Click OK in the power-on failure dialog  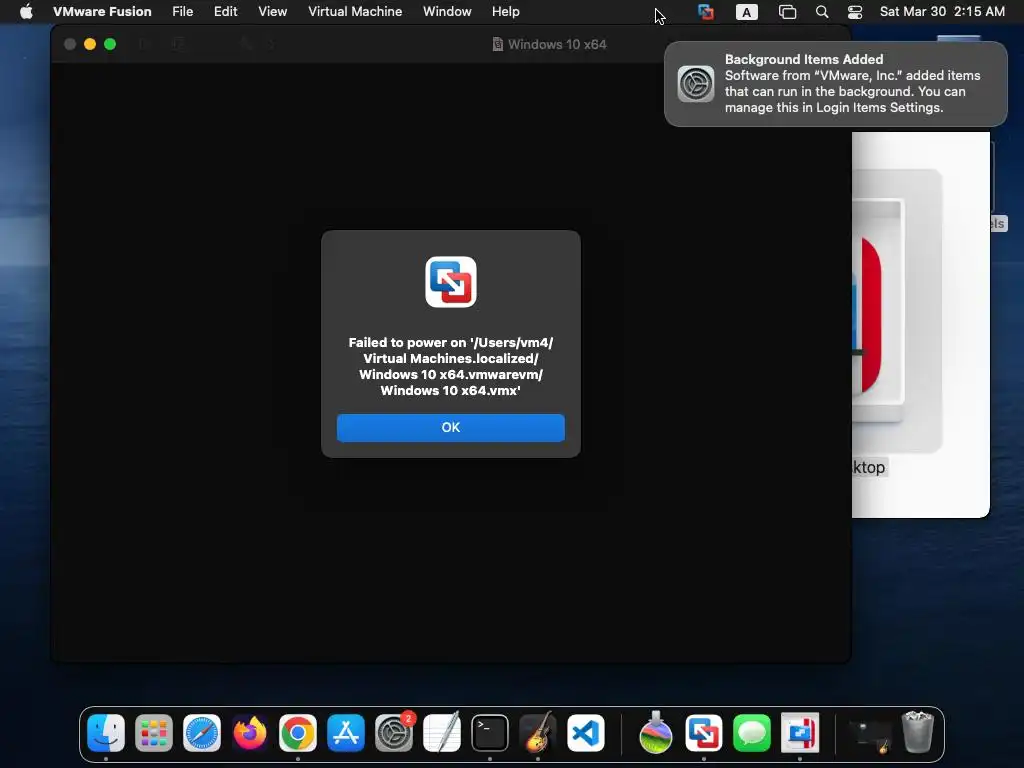[x=451, y=428]
